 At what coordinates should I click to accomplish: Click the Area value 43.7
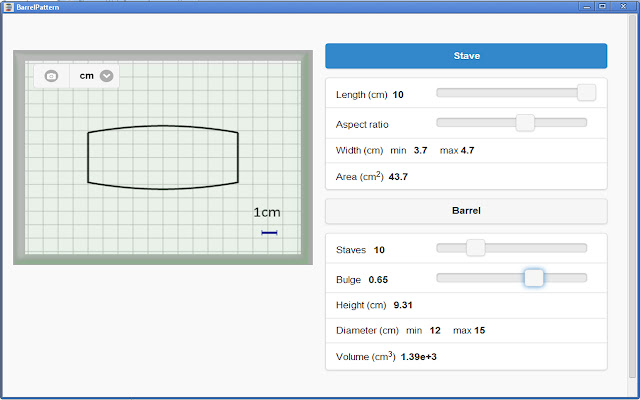(x=397, y=177)
